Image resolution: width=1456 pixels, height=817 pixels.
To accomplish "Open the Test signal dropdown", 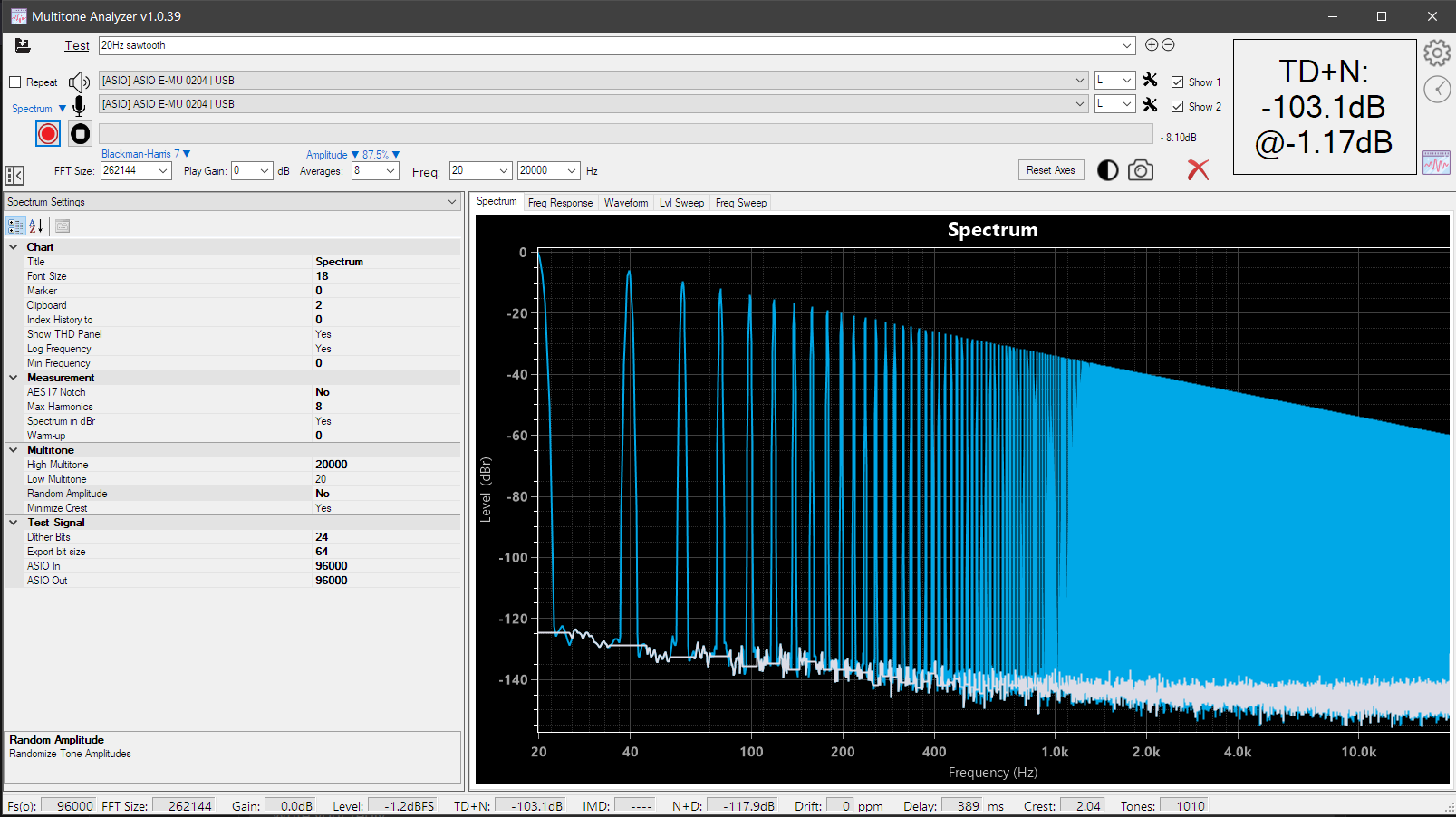I will click(x=1127, y=45).
